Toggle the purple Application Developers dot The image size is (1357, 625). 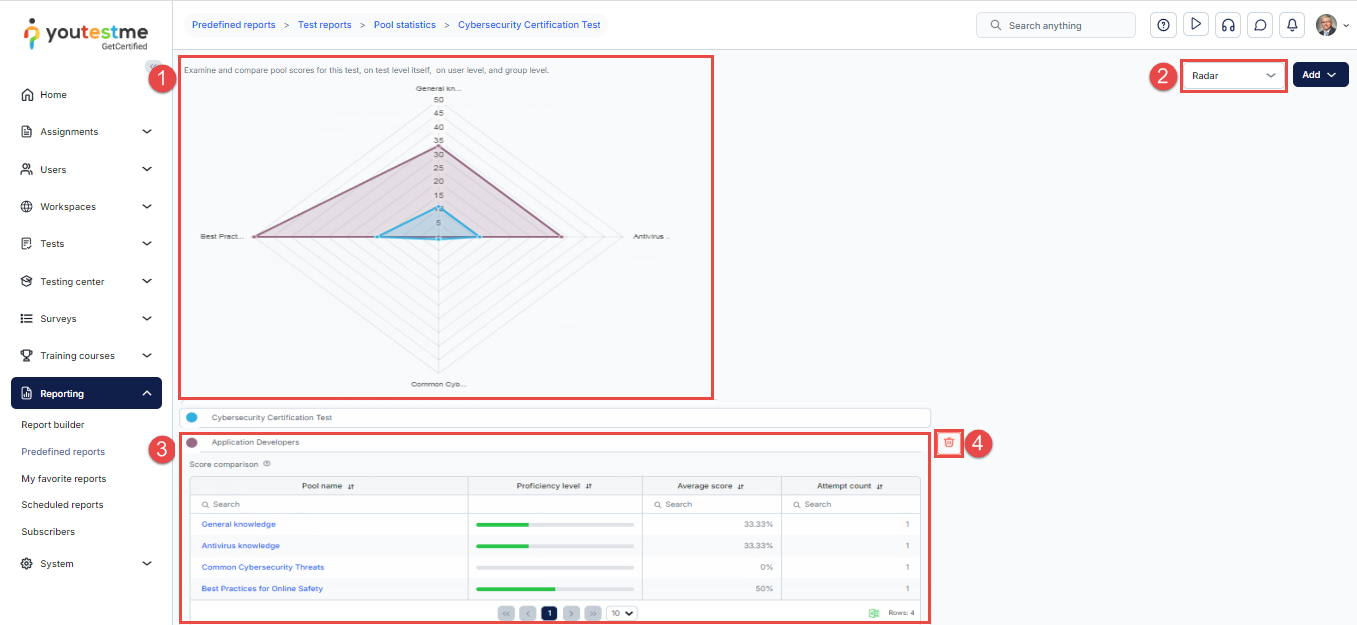pos(192,442)
